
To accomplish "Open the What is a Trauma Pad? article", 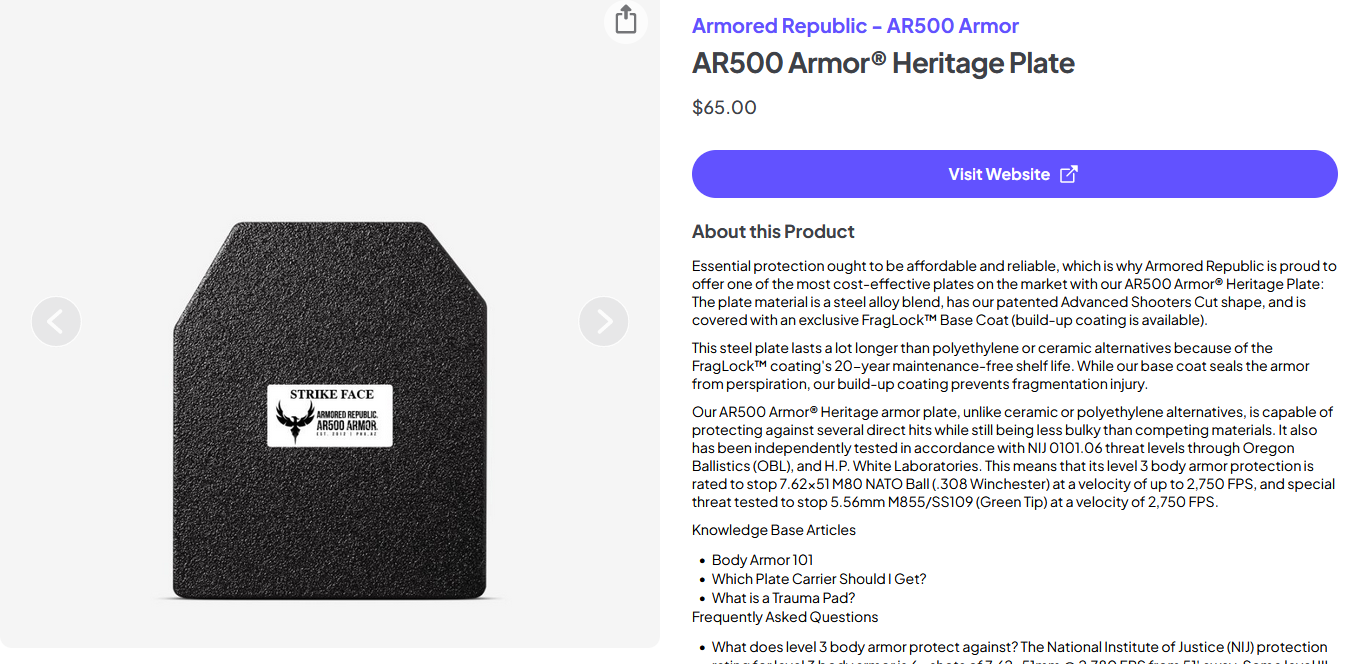I will tap(783, 598).
